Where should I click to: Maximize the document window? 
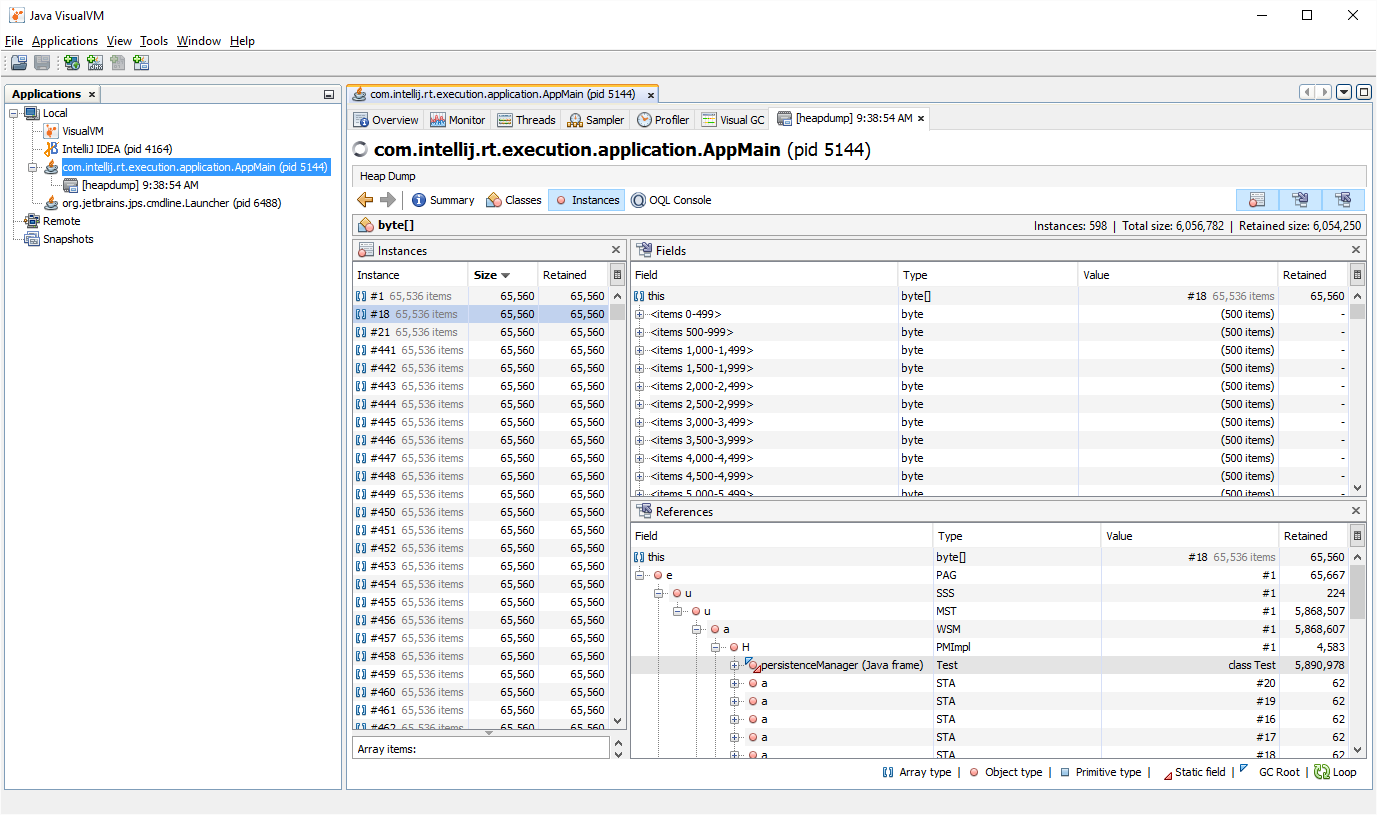1362,92
